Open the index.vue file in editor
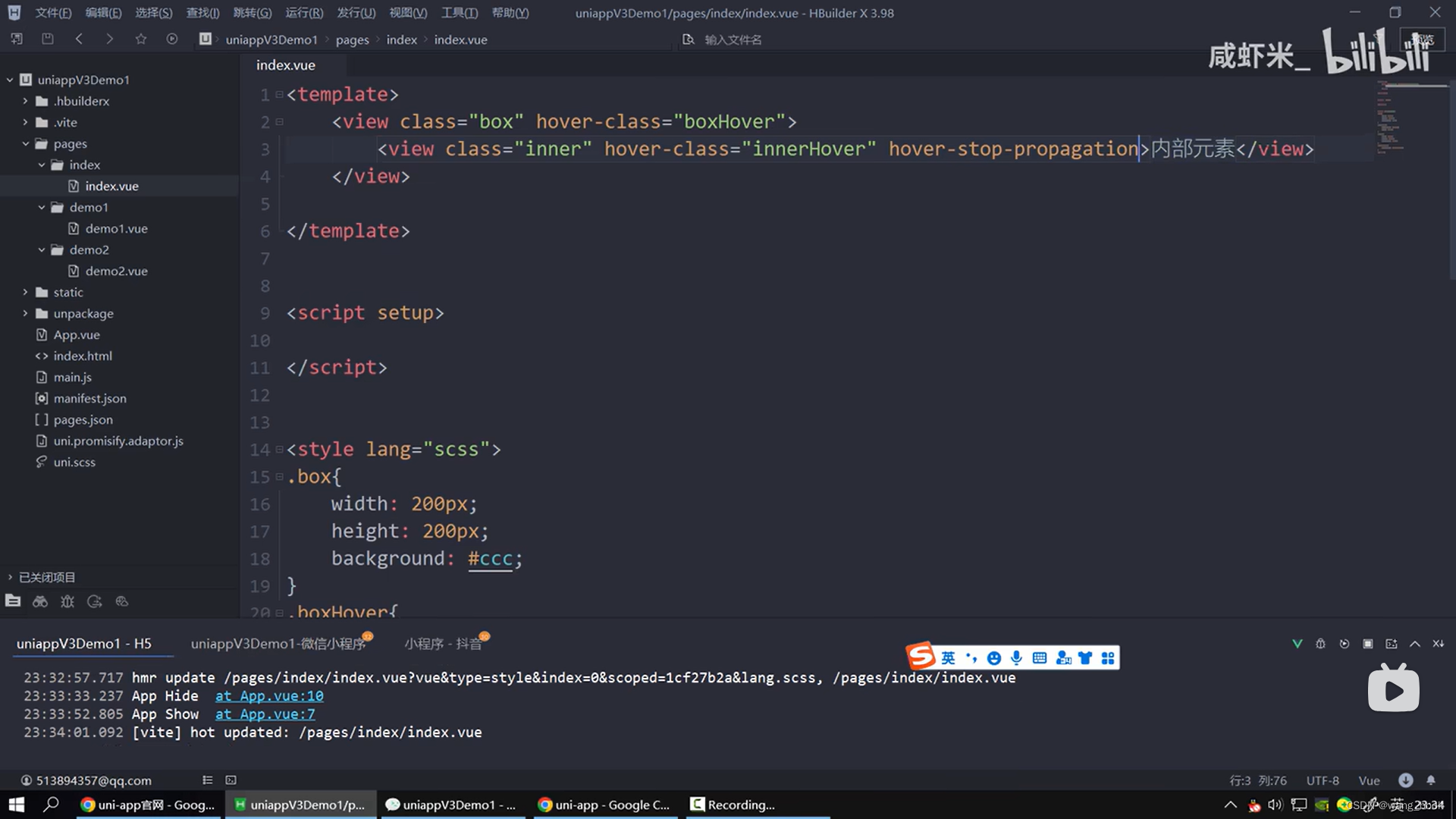This screenshot has width=1456, height=819. 111,185
